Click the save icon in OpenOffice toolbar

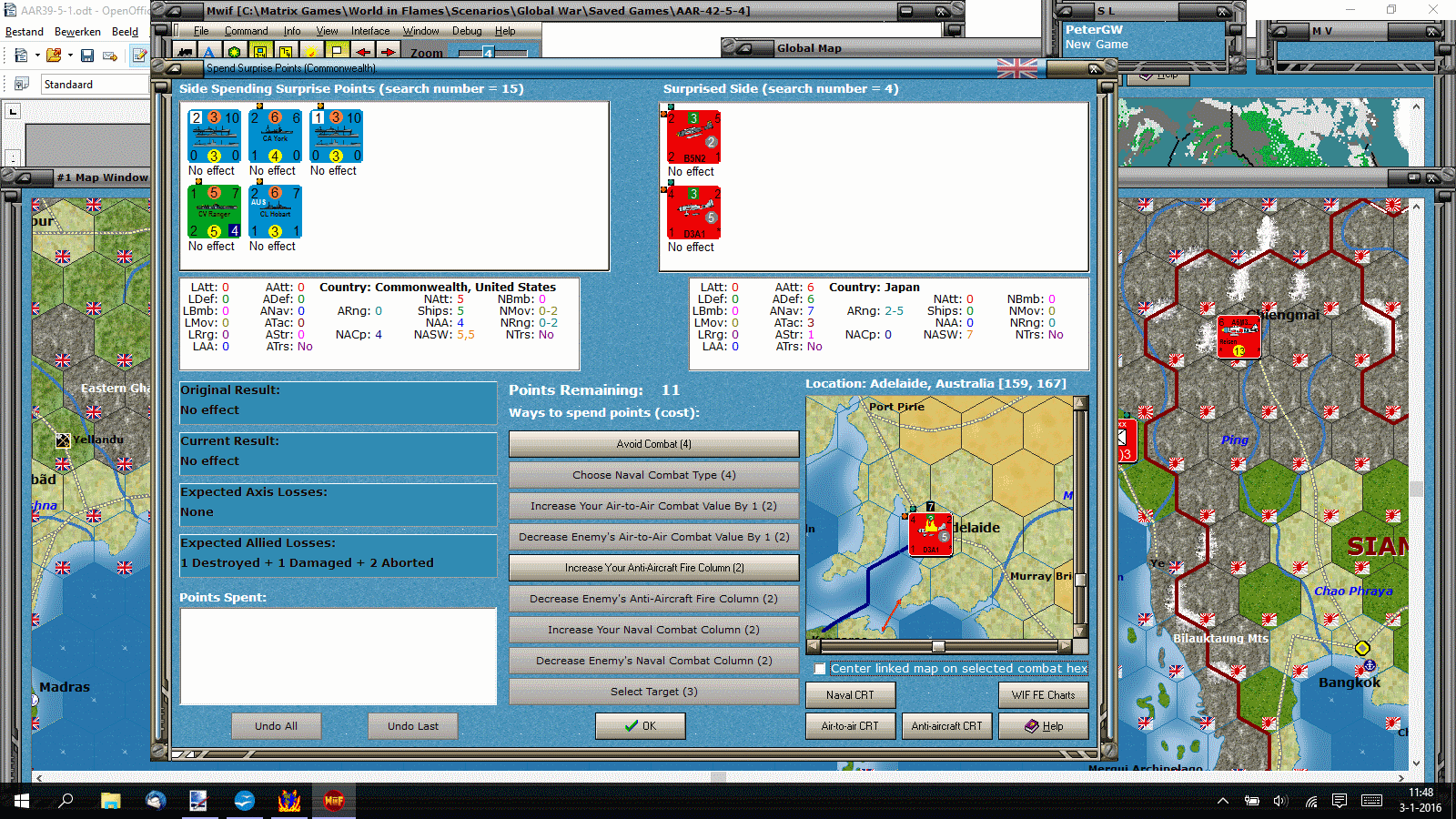87,56
